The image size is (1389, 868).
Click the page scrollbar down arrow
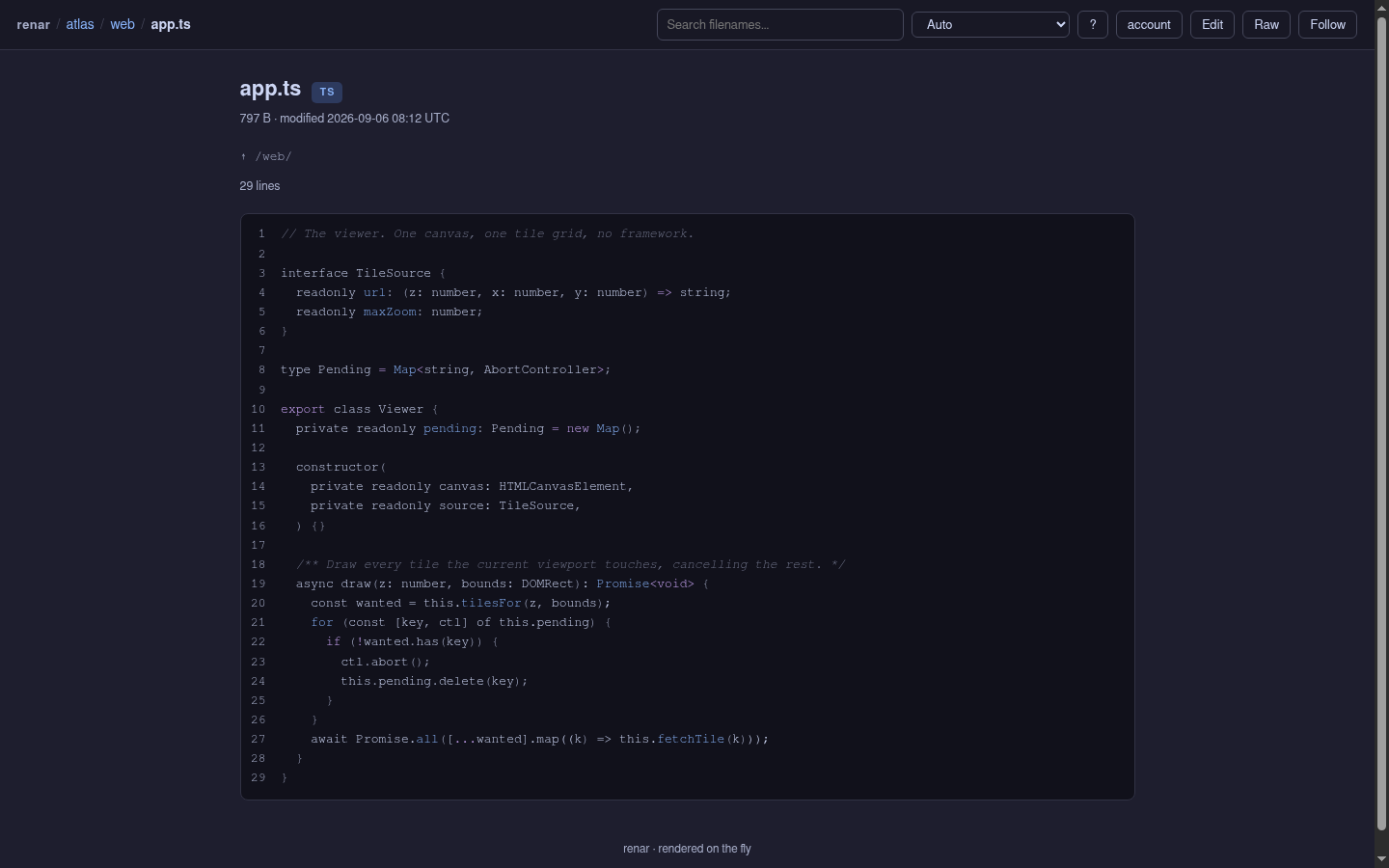tap(1381, 860)
